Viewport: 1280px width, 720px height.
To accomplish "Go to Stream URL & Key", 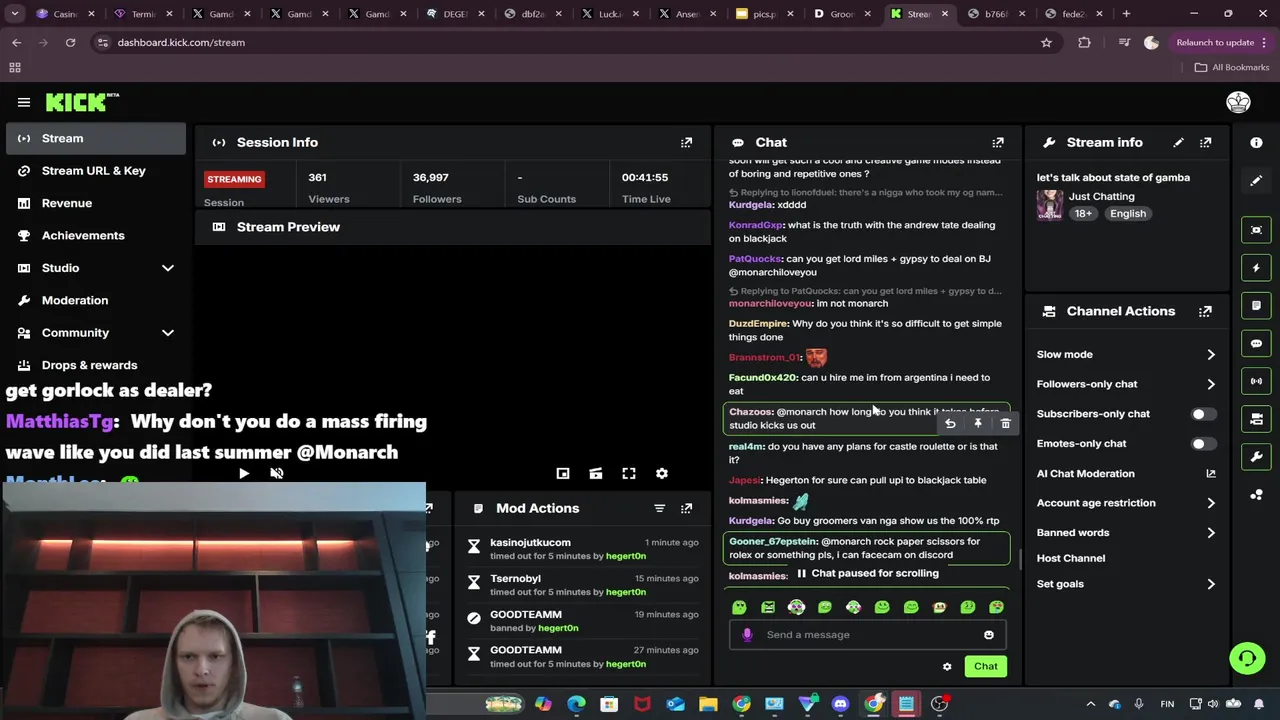I will point(96,171).
